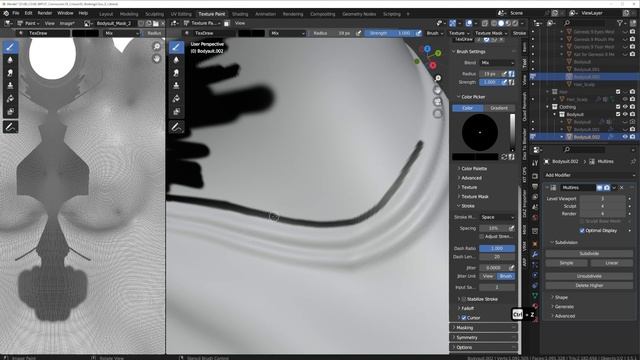
Task: Click red X axis on navigation gizmo
Action: (x=433, y=65)
